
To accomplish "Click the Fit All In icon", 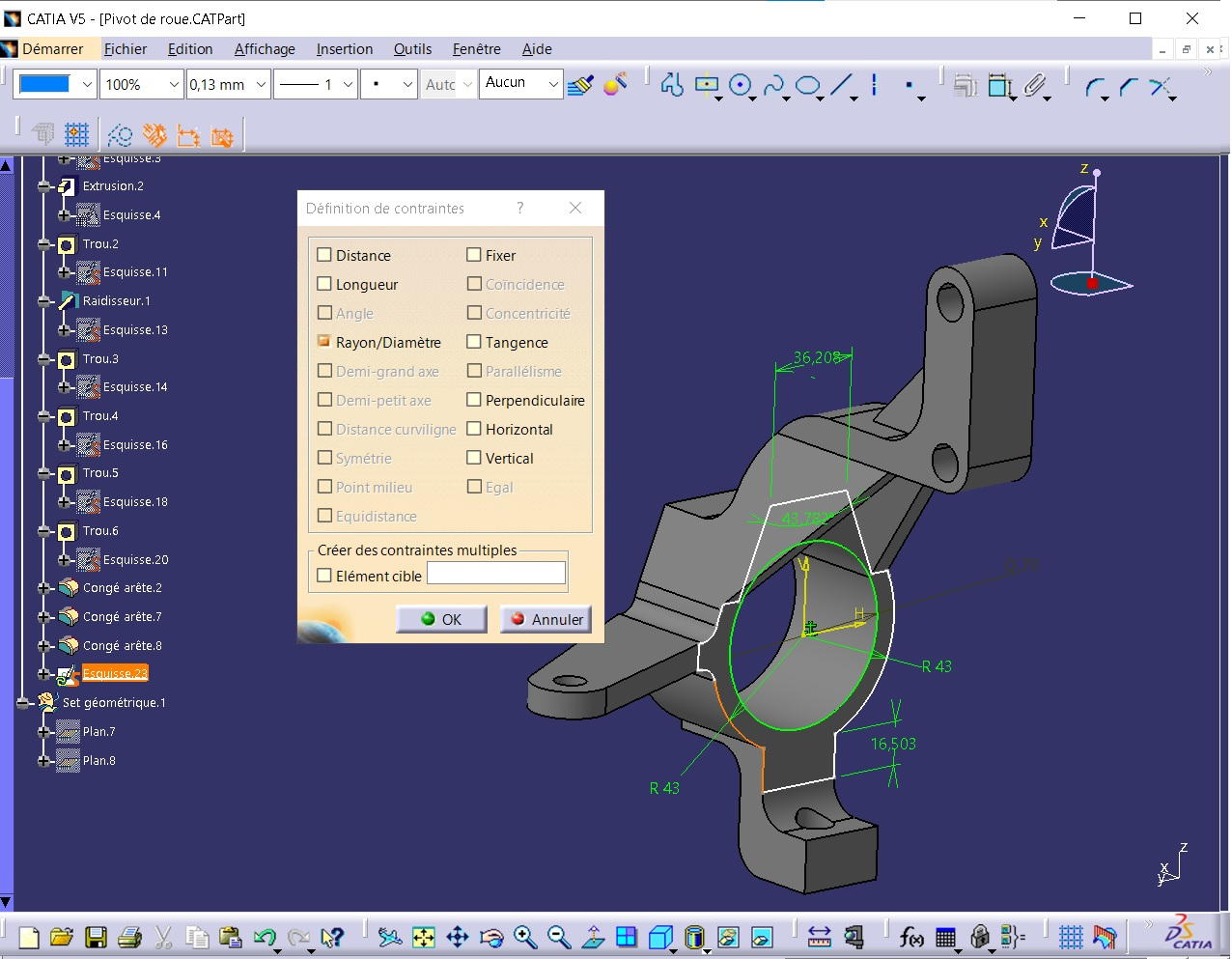I will (x=424, y=937).
